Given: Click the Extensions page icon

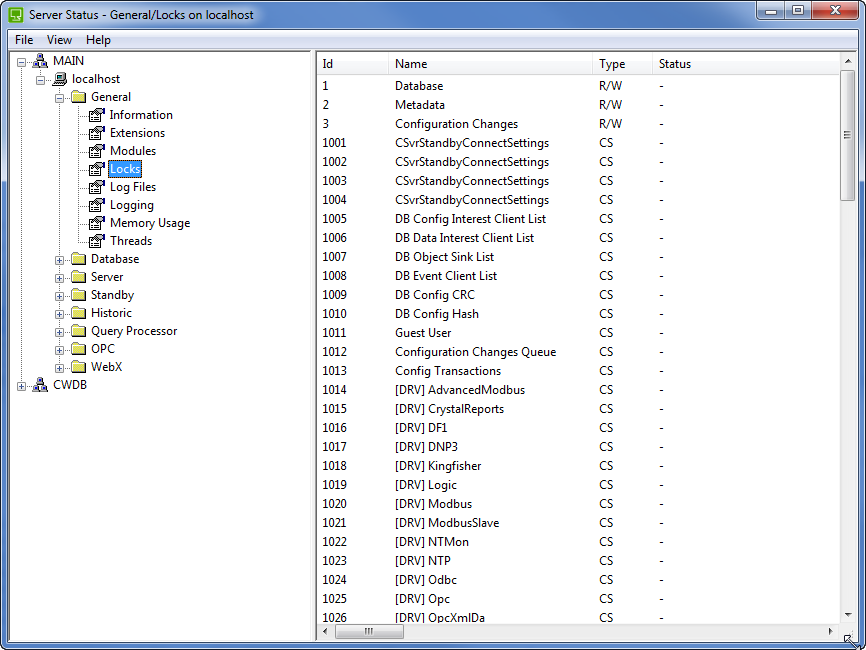Looking at the screenshot, I should (97, 133).
